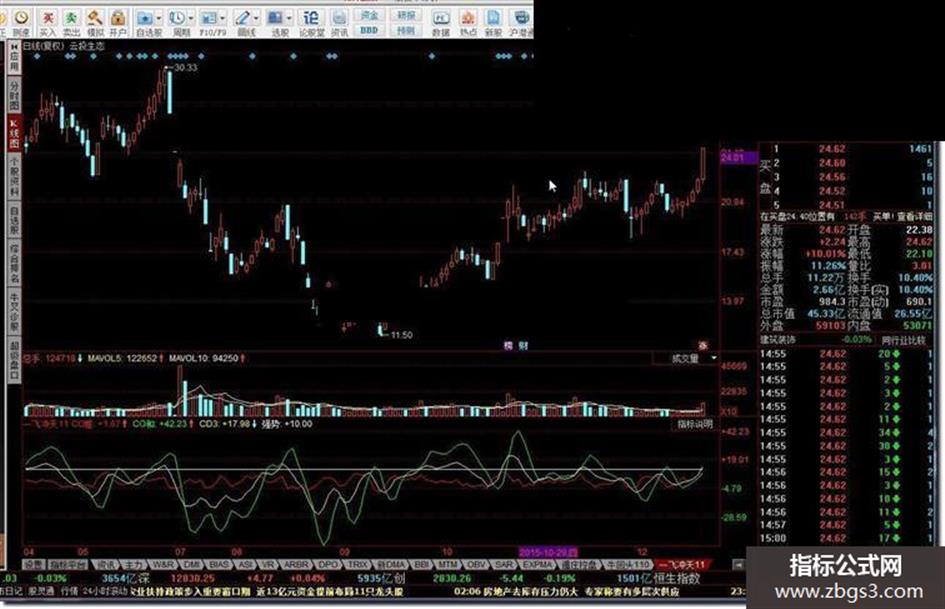The width and height of the screenshot is (945, 609).
Task: Open the 论股堂 forum icon
Action: (311, 23)
